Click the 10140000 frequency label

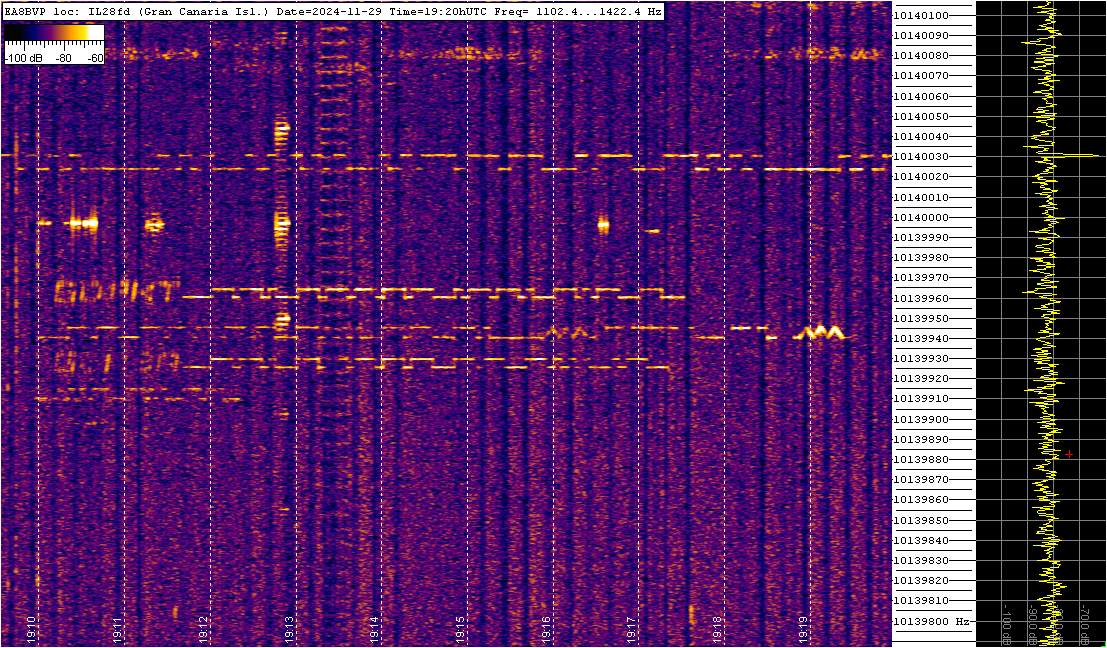point(921,217)
